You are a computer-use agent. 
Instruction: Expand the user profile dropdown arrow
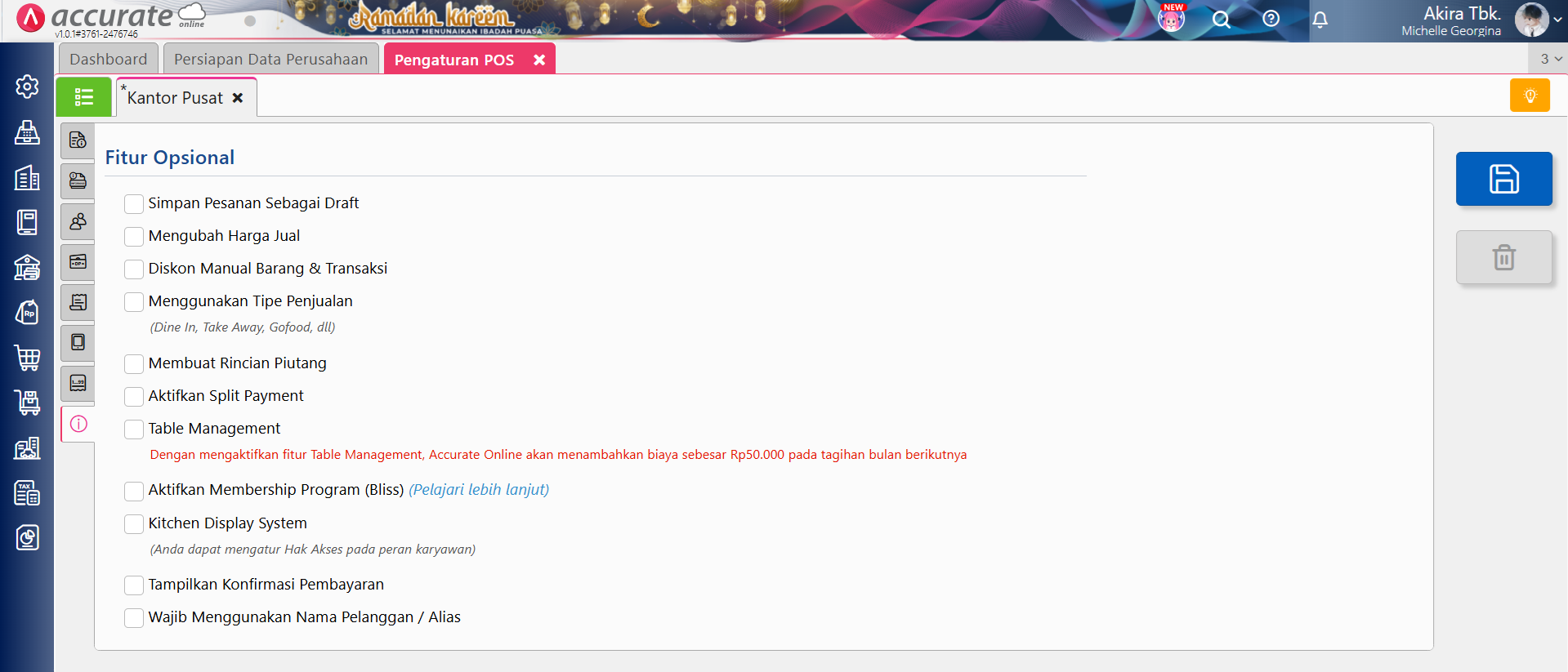1557,20
